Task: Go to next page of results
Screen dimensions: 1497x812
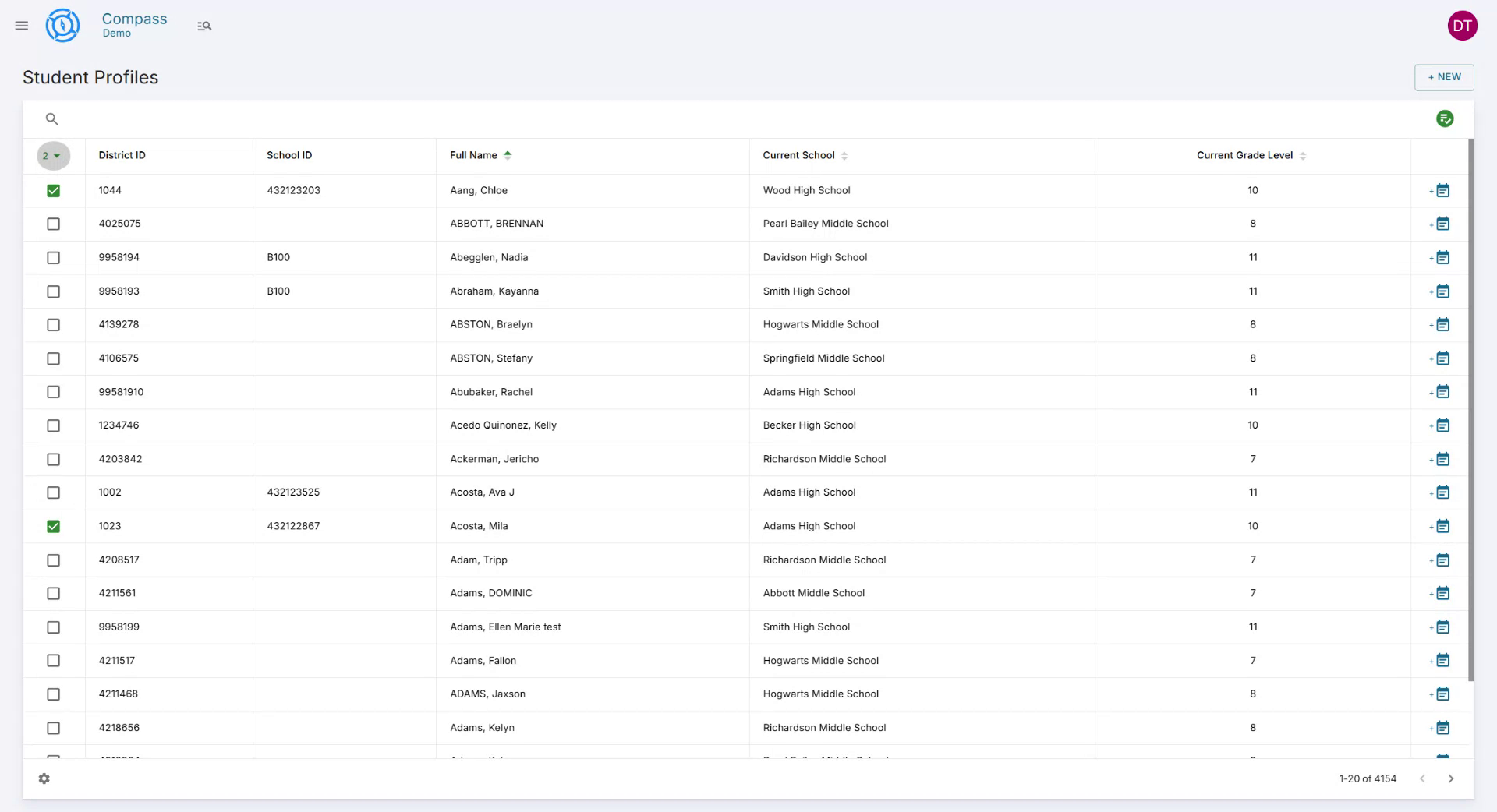Action: point(1450,778)
